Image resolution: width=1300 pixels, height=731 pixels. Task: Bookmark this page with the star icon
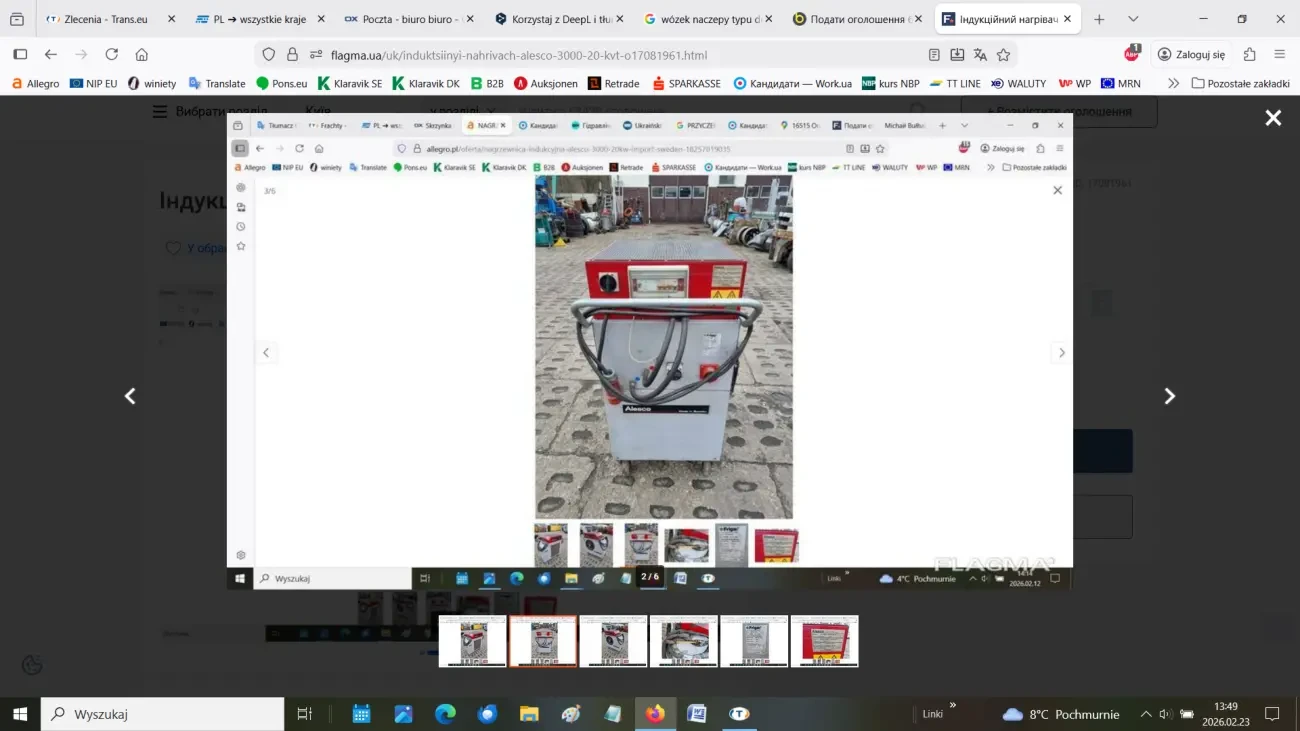pos(1003,55)
